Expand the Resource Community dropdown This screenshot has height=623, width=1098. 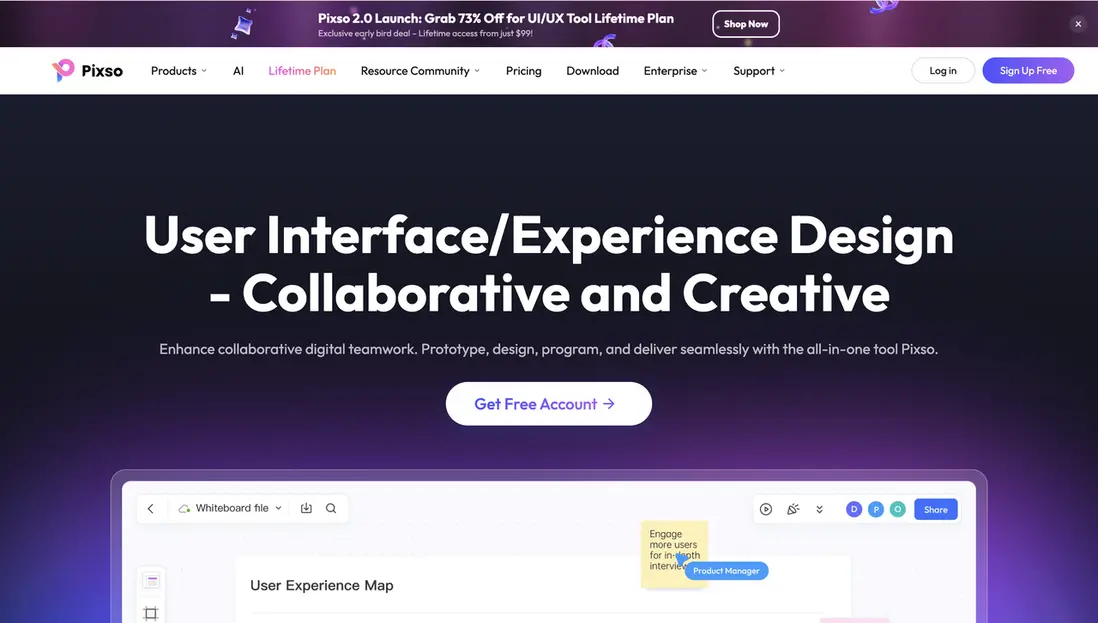(420, 71)
